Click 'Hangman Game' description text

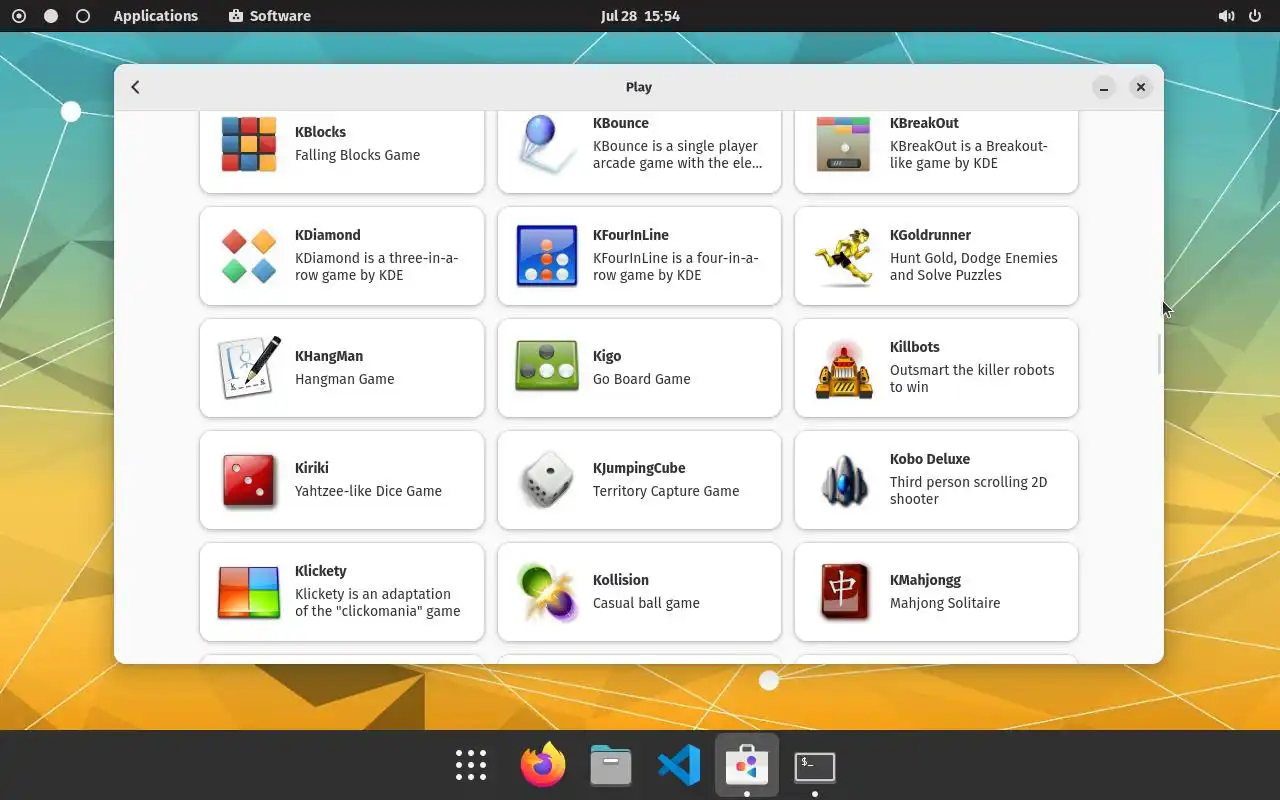pos(345,379)
